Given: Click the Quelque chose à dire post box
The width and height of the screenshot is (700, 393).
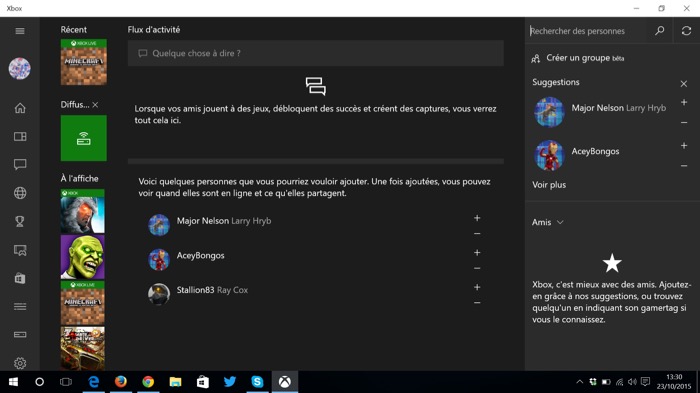Looking at the screenshot, I should pos(316,53).
